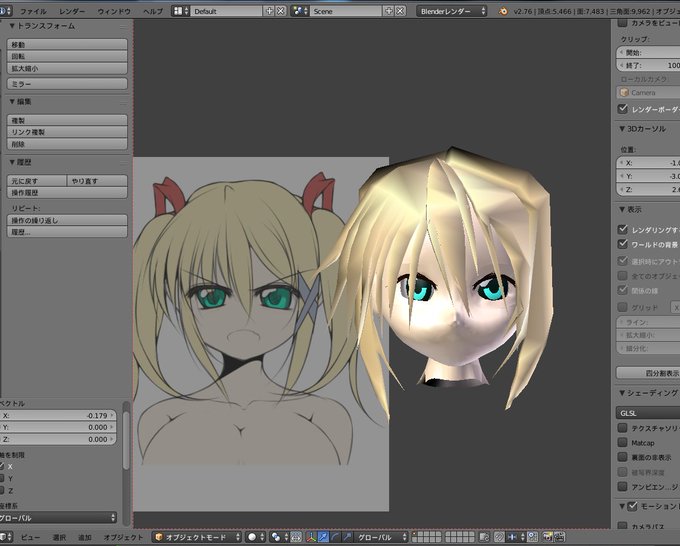Collapse the transform (トランスフォーム) panel
This screenshot has width=680, height=546.
(x=12, y=26)
